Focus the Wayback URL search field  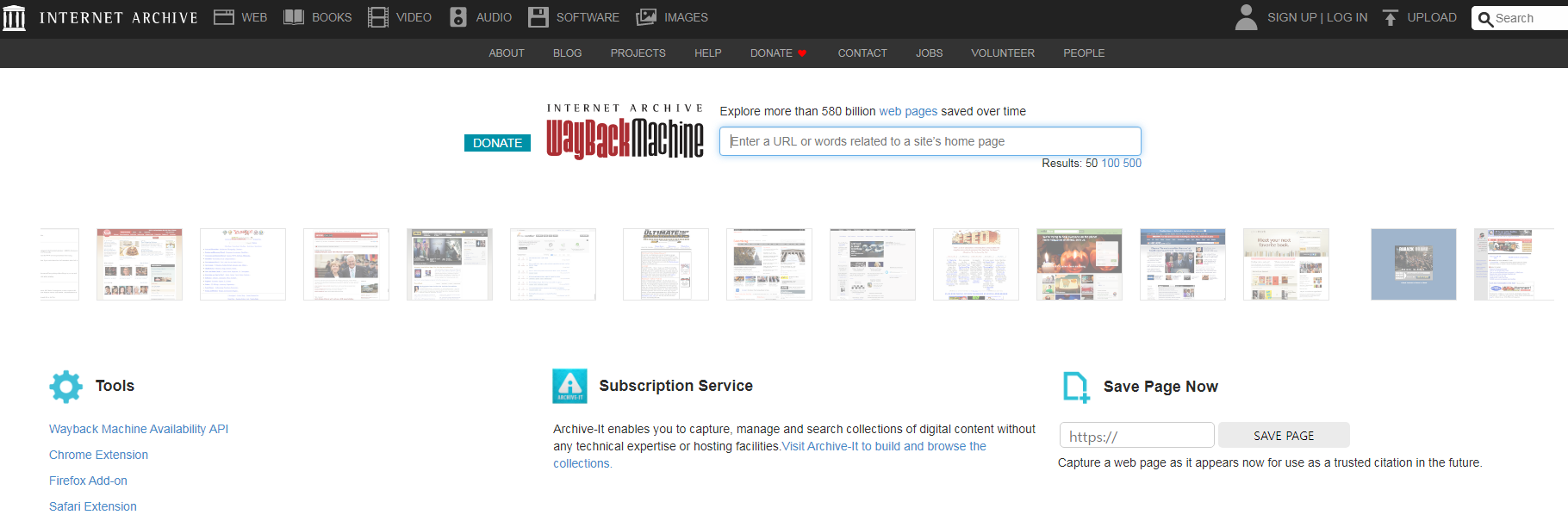[x=930, y=141]
